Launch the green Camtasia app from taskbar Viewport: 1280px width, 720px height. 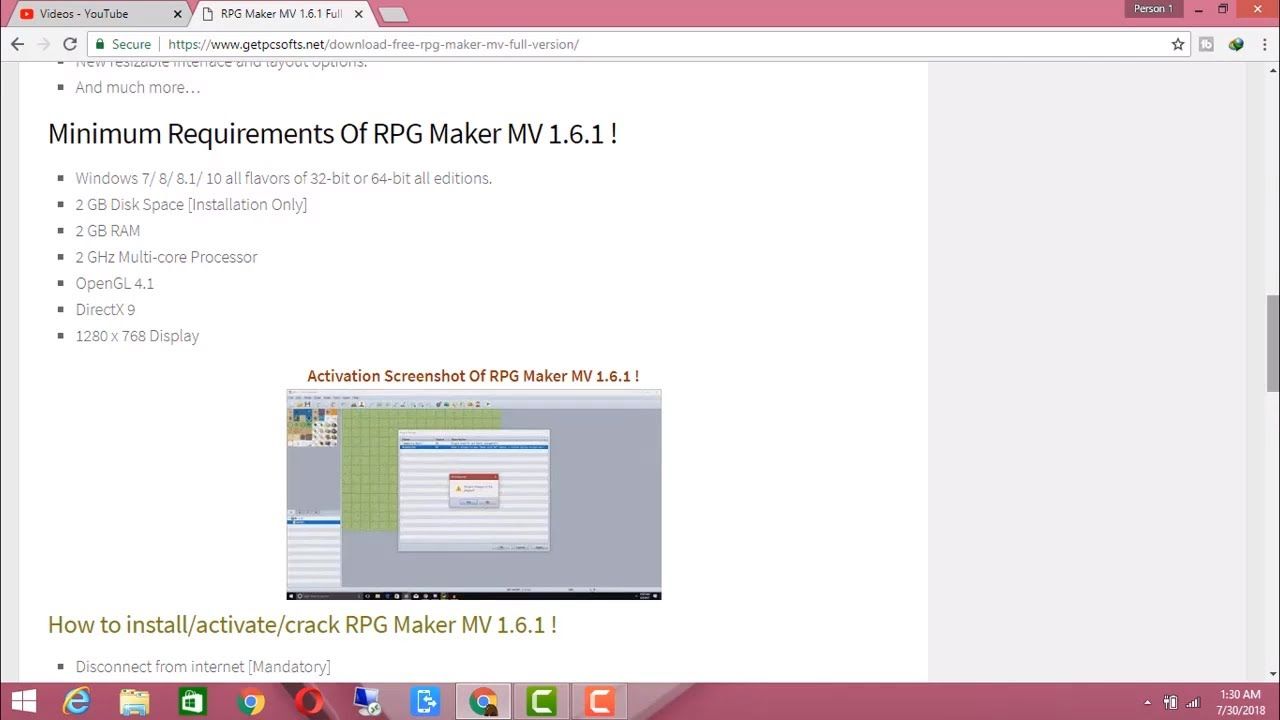pyautogui.click(x=540, y=700)
